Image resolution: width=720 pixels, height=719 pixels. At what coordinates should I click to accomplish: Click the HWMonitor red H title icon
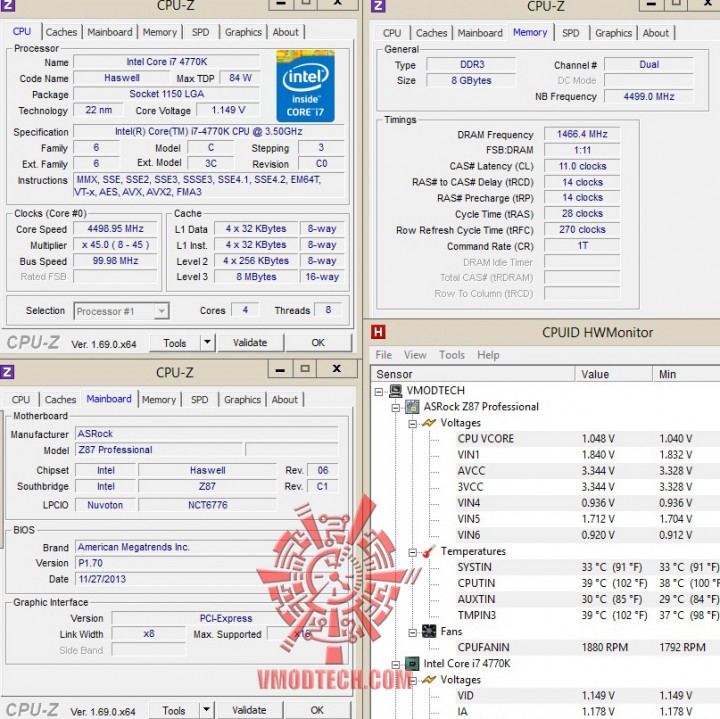click(378, 332)
